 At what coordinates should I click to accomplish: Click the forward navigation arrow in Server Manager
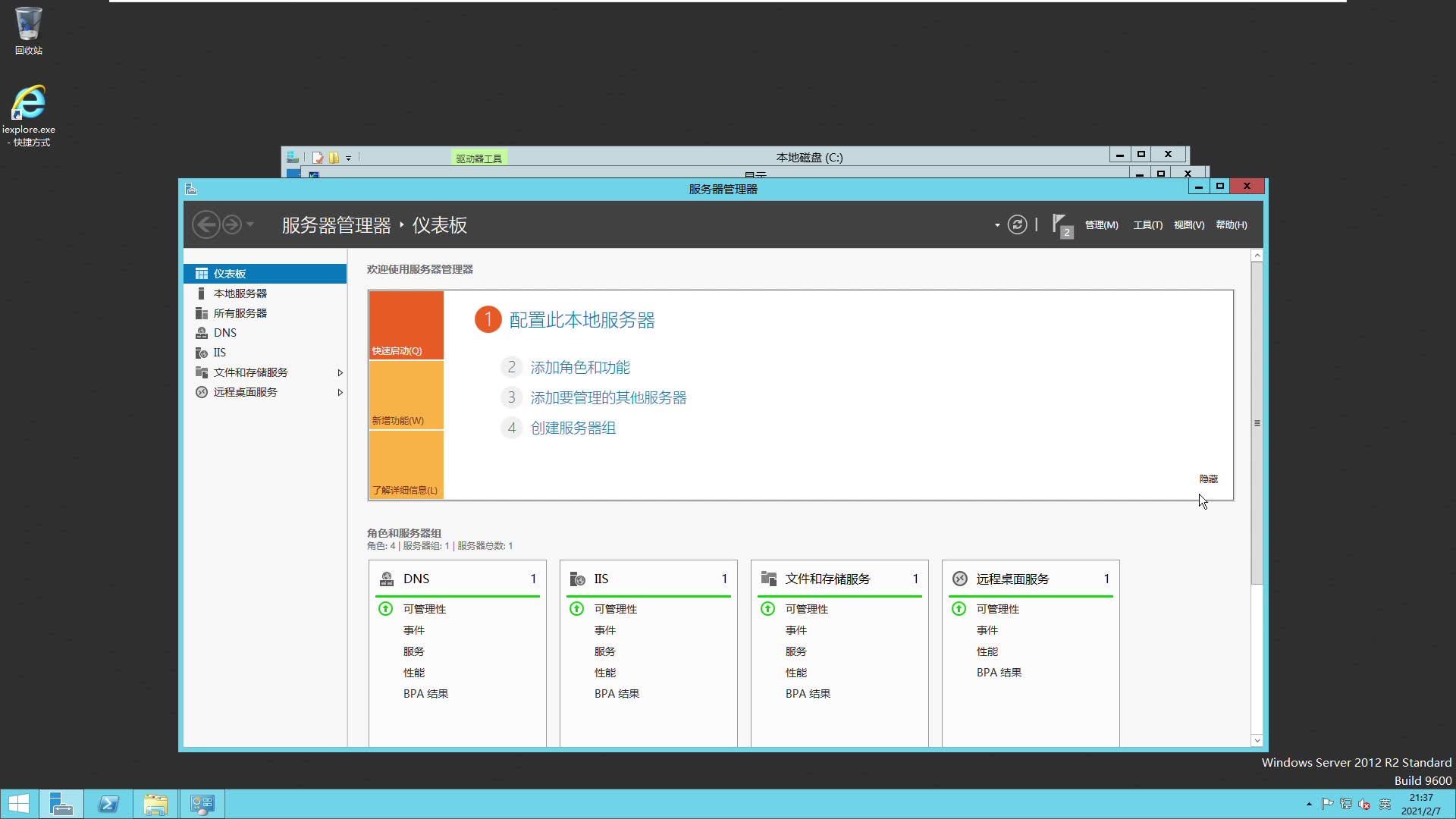[x=232, y=224]
